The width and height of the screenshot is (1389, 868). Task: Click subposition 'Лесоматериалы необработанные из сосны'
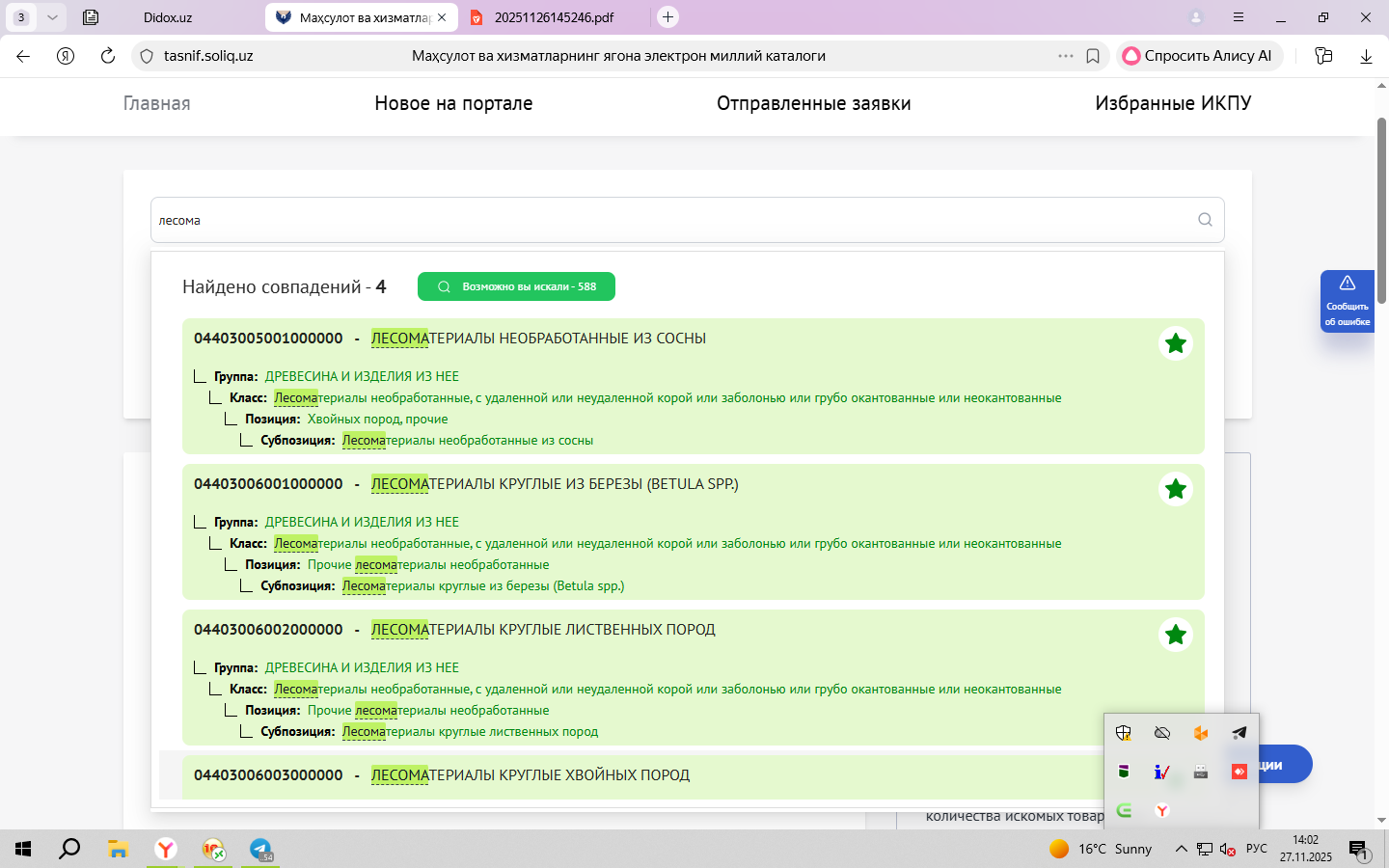(x=468, y=441)
